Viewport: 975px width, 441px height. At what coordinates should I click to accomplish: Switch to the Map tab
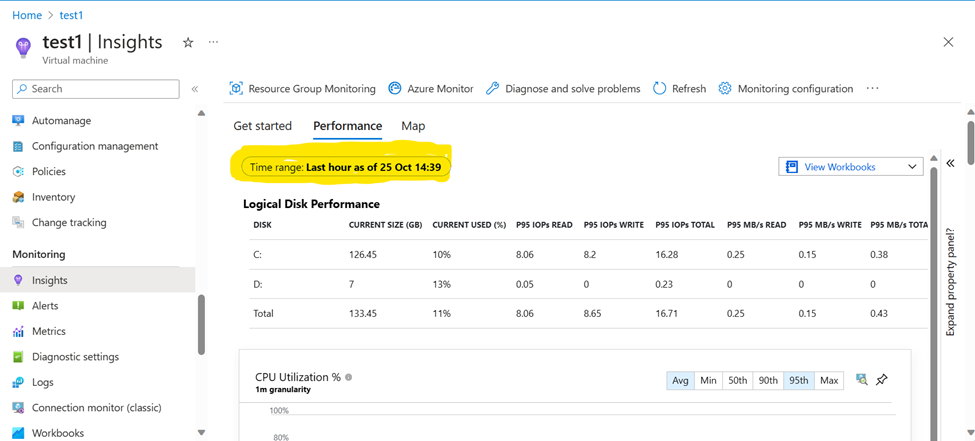tap(414, 126)
